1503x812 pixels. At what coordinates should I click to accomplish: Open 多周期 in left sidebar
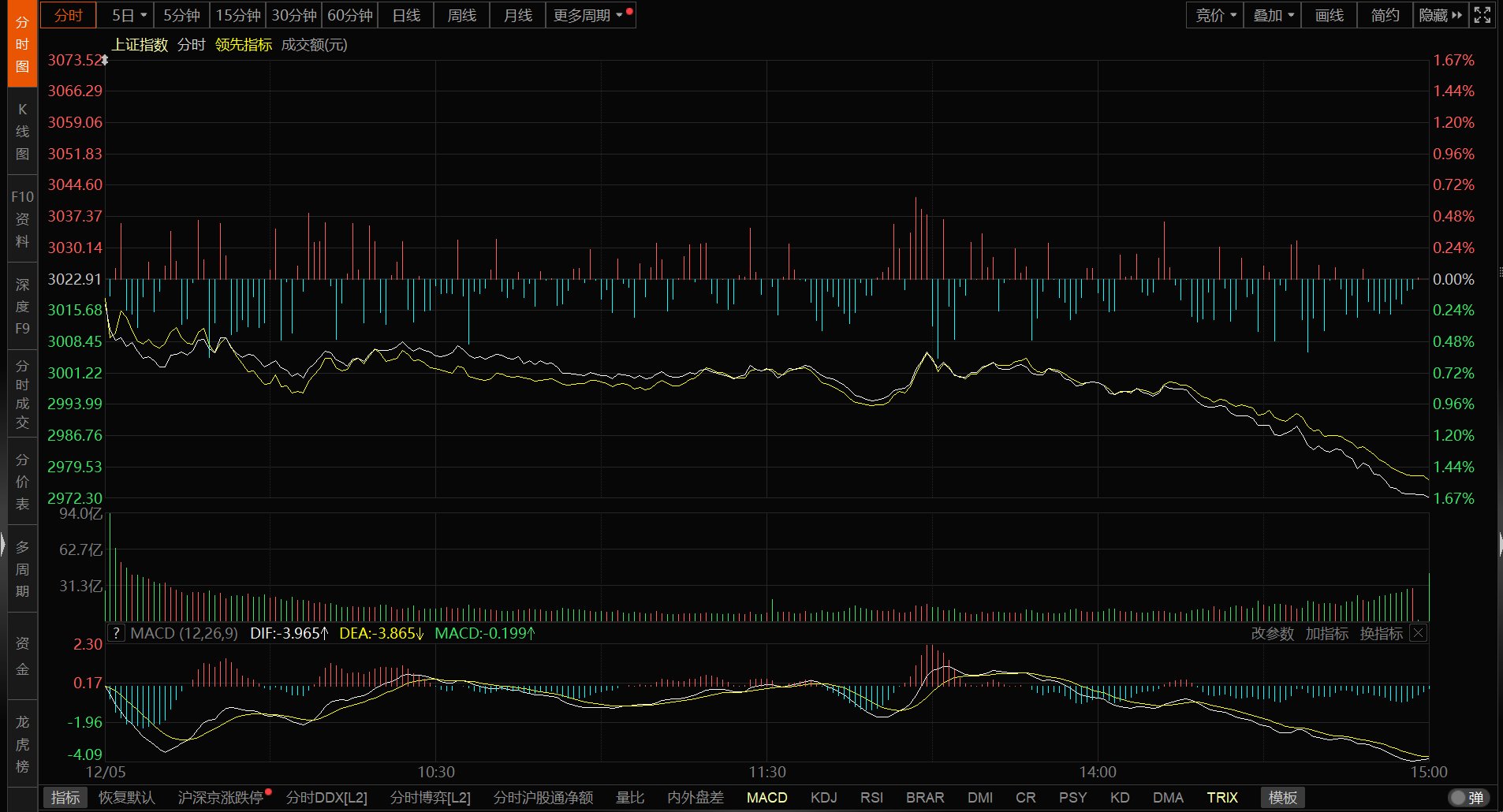tap(22, 568)
